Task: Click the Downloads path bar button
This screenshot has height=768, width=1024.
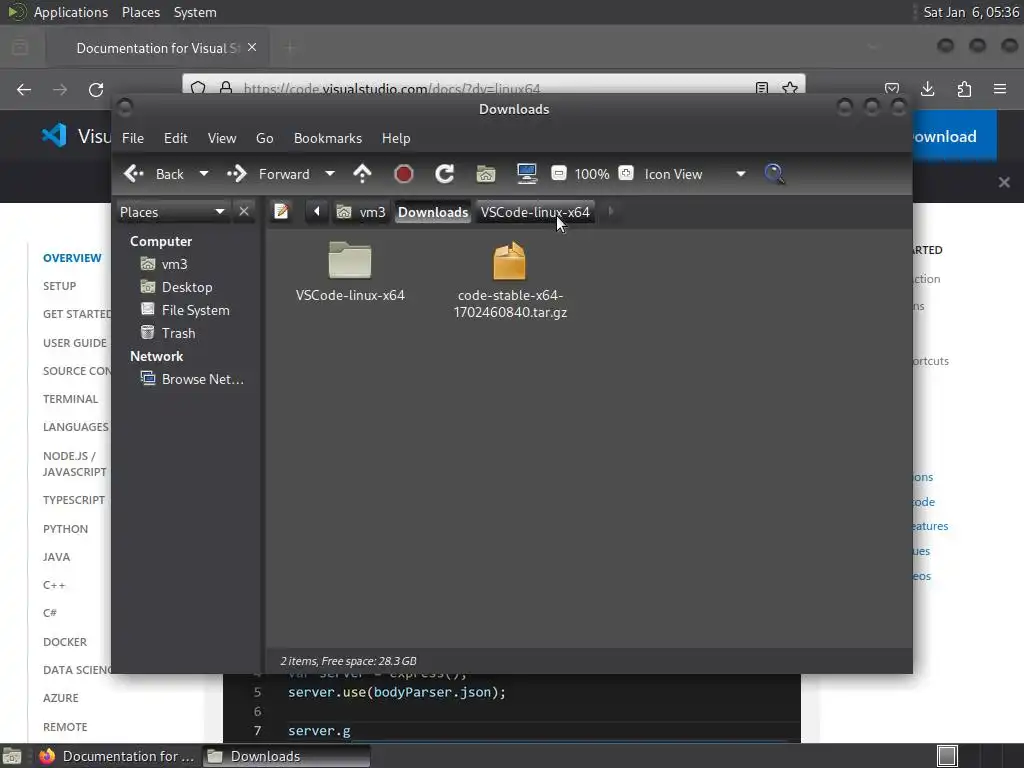Action: 433,212
